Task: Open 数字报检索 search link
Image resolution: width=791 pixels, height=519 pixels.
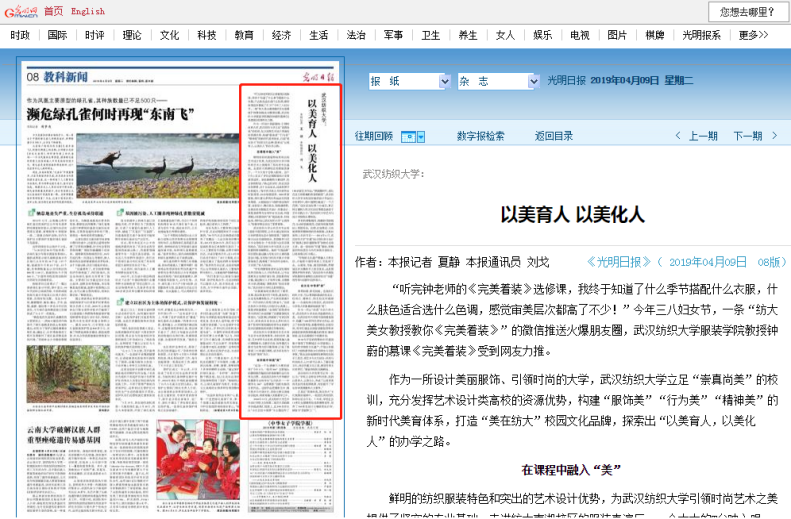Action: click(480, 136)
